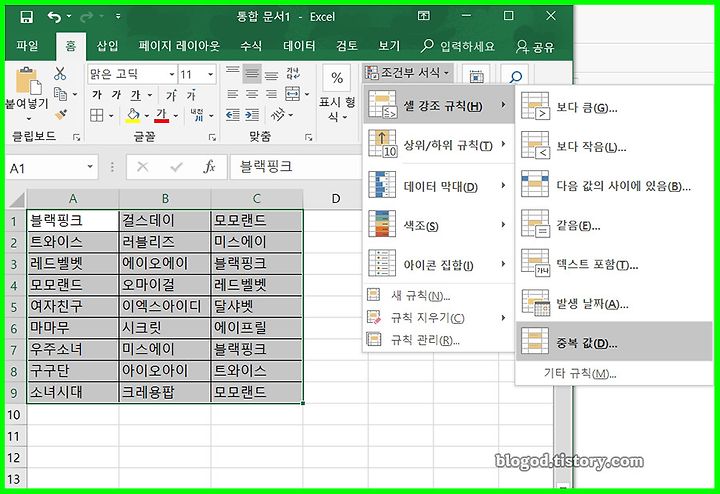Click the Save icon in title bar
The image size is (720, 494).
27,17
